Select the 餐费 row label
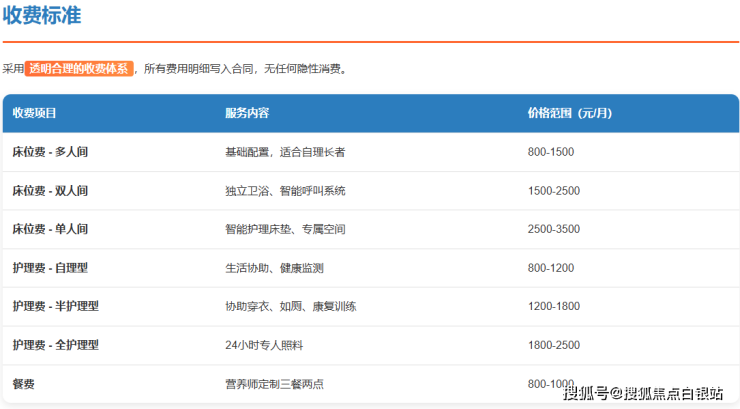The width and height of the screenshot is (740, 409). (24, 383)
